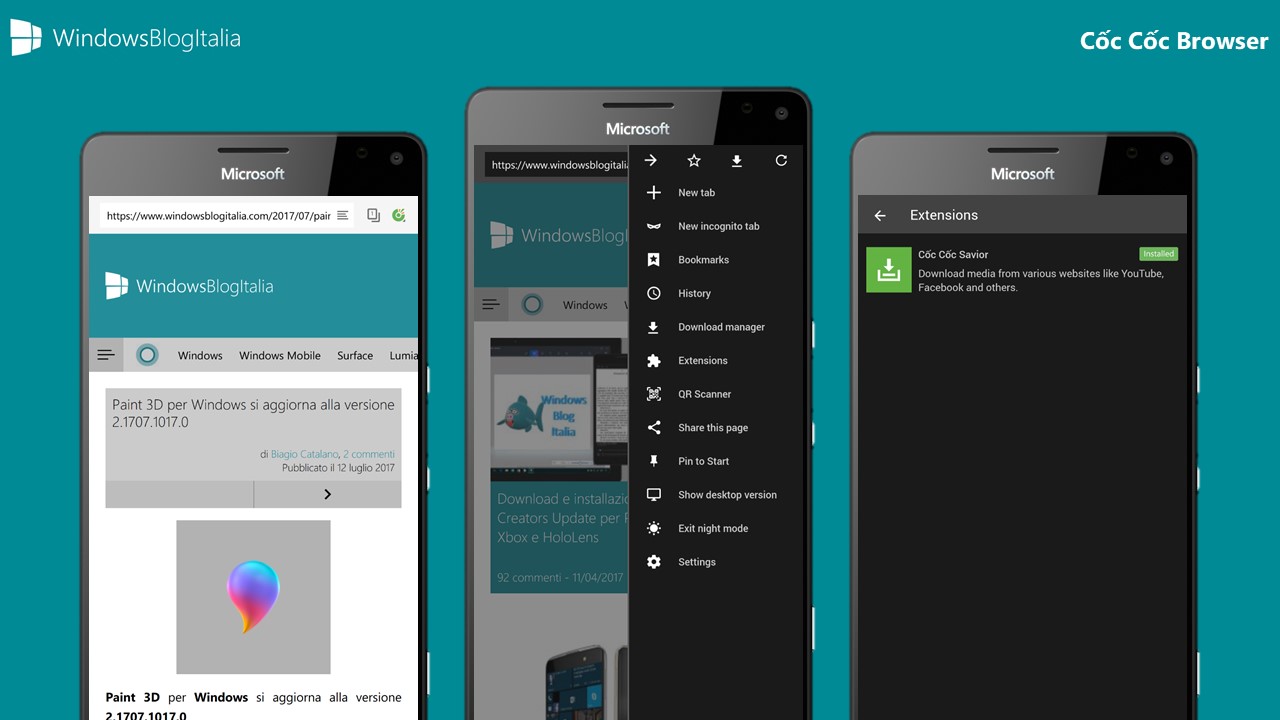Click the Lumia nav link on left phone

[x=403, y=355]
